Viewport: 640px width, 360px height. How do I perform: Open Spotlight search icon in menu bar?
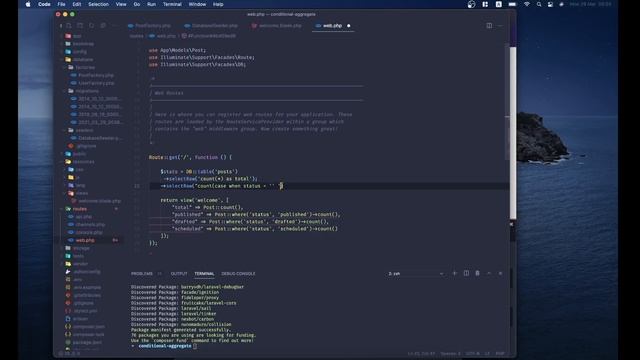(x=539, y=4)
